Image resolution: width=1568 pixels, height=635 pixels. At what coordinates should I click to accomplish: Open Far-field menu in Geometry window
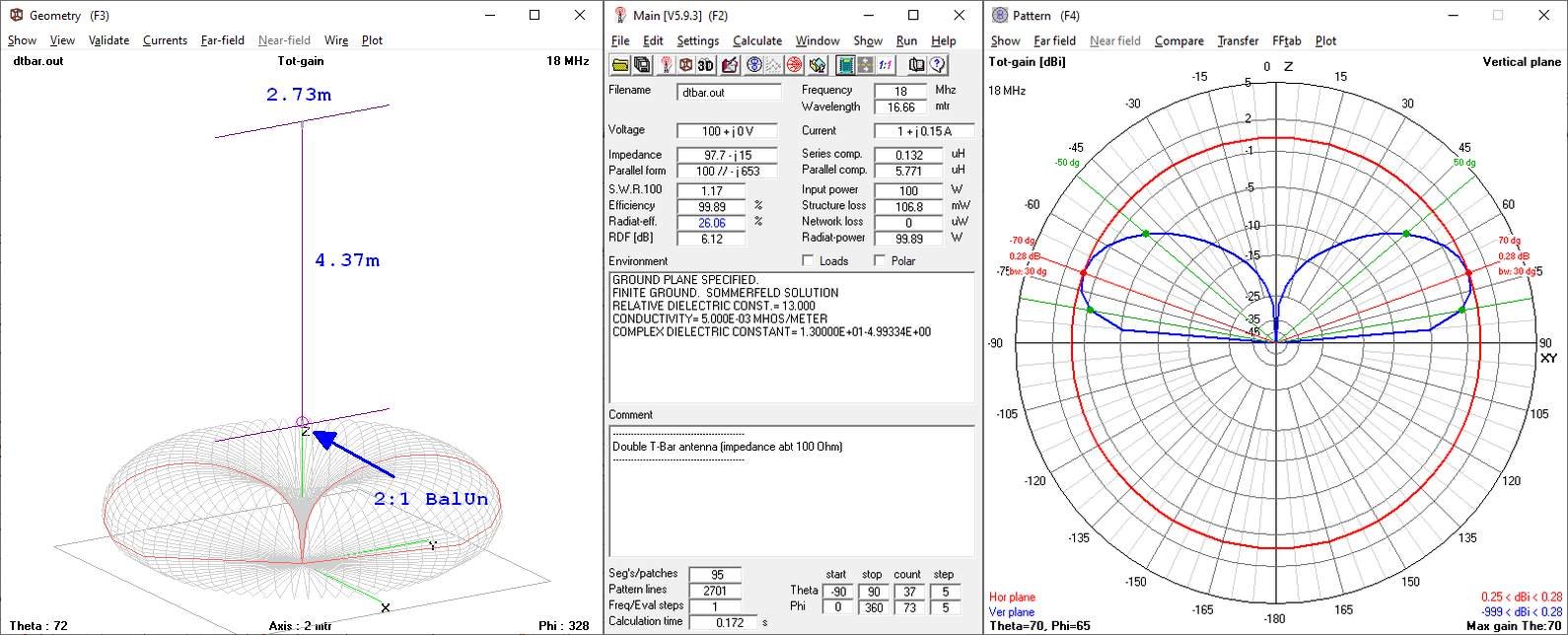point(222,40)
